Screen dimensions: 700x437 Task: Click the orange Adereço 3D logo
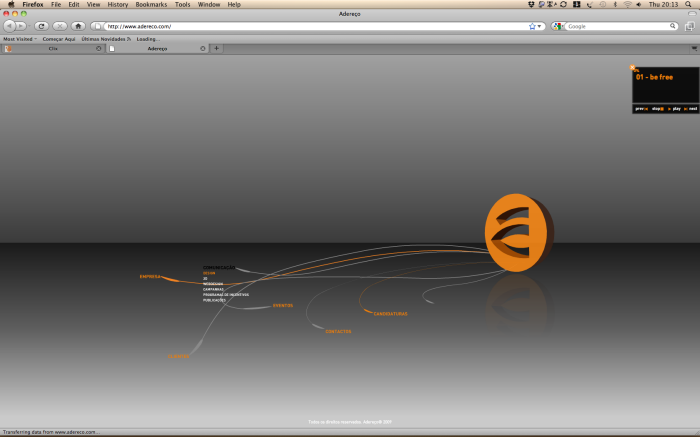point(519,232)
